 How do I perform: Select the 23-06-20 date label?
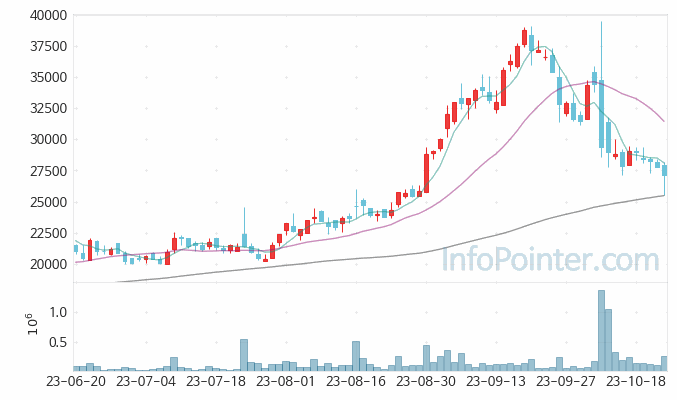tap(76, 382)
